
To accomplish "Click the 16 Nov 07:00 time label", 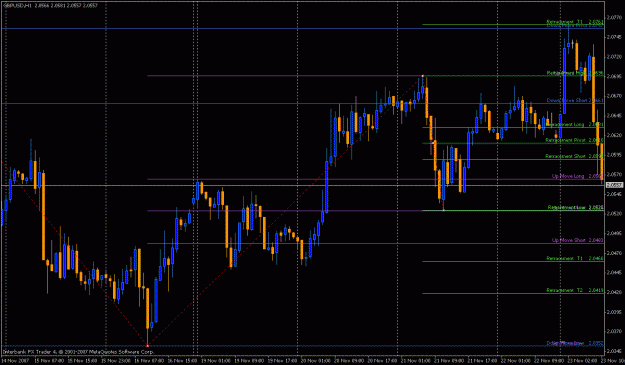I will [149, 361].
